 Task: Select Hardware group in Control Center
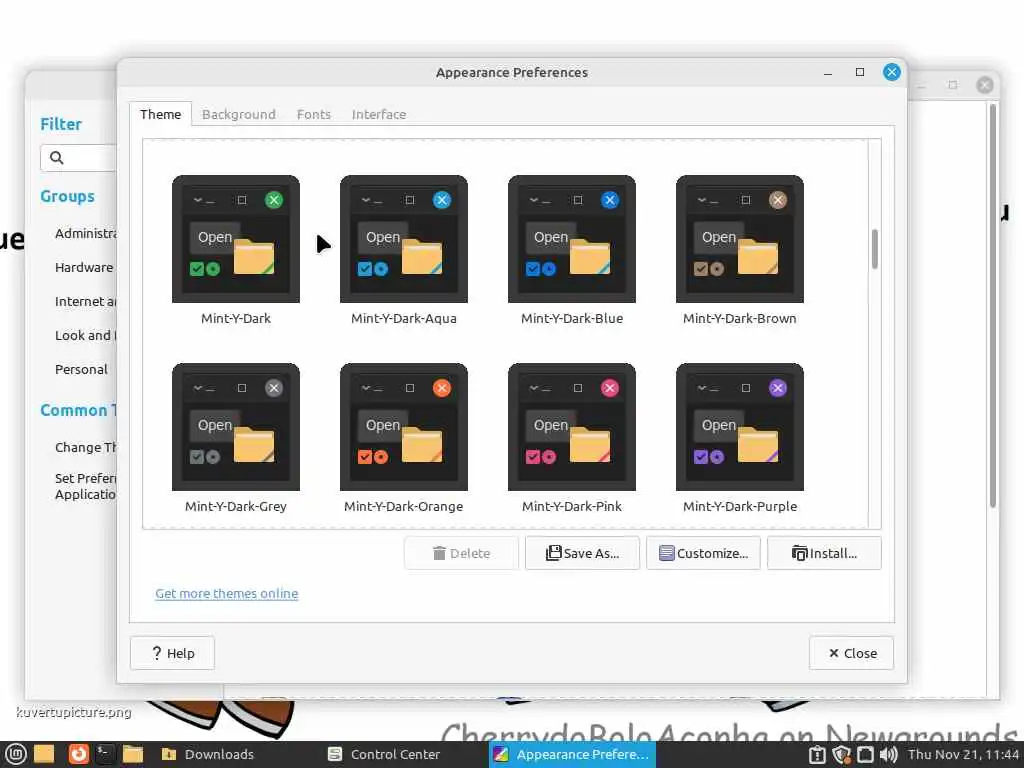click(84, 267)
